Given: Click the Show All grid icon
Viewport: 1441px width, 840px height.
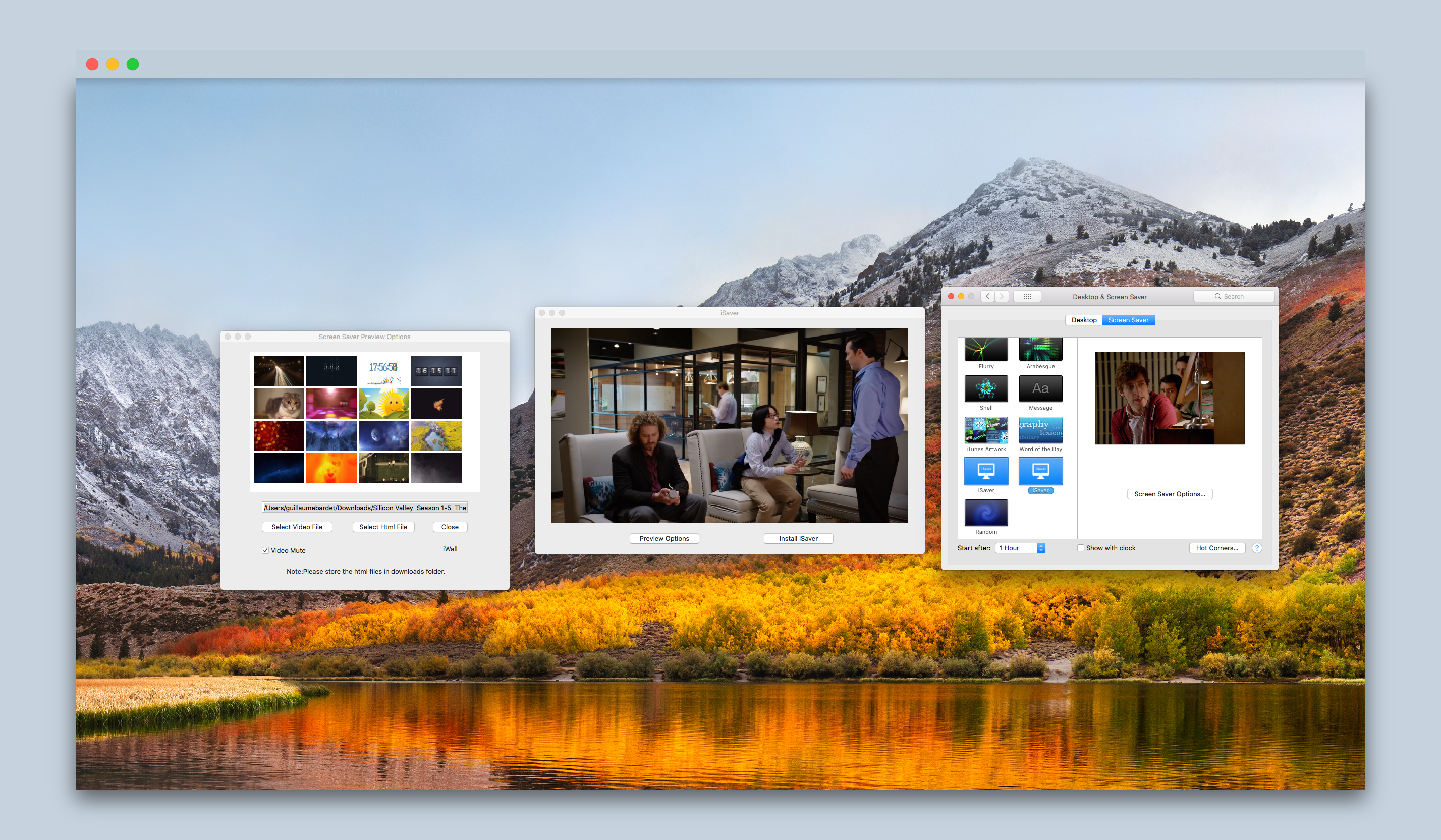Looking at the screenshot, I should [1027, 296].
